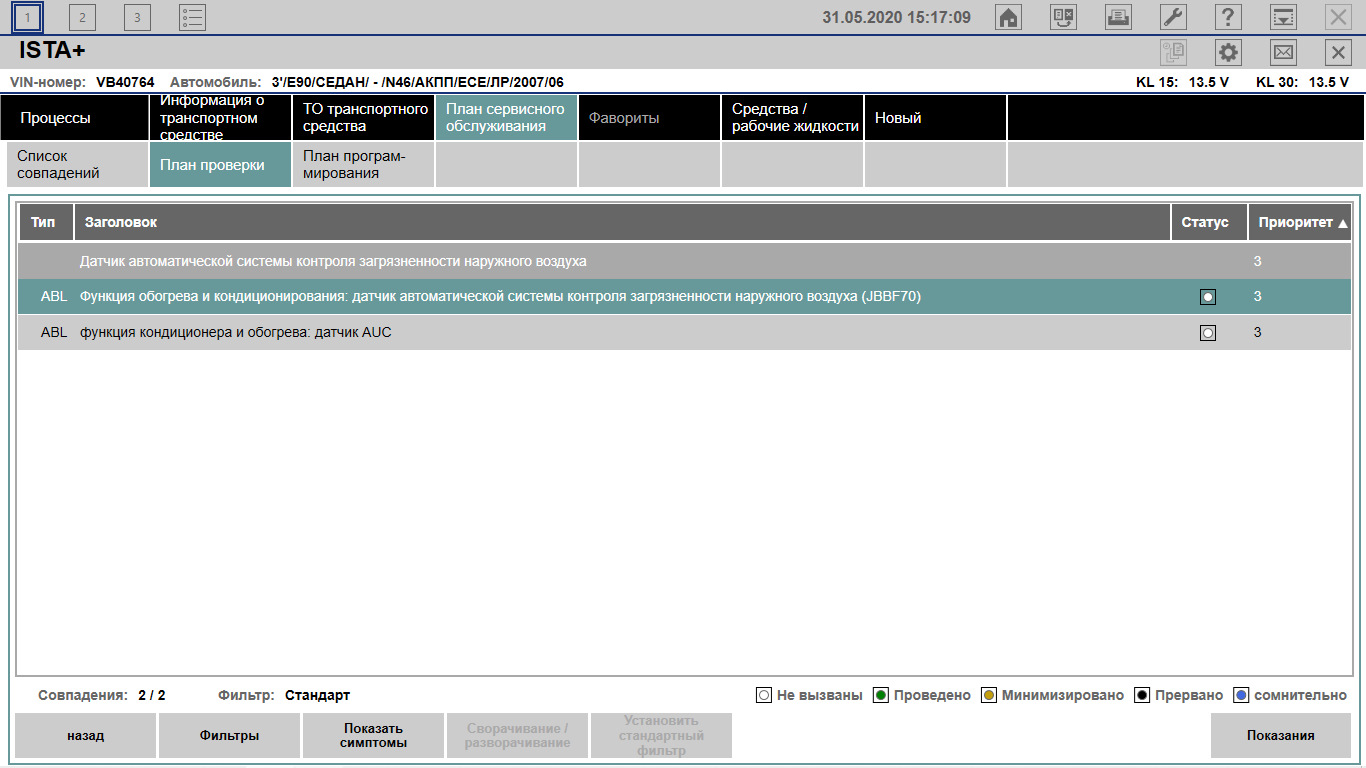Open ТО транспортного средства tab
This screenshot has height=768, width=1366.
click(363, 118)
